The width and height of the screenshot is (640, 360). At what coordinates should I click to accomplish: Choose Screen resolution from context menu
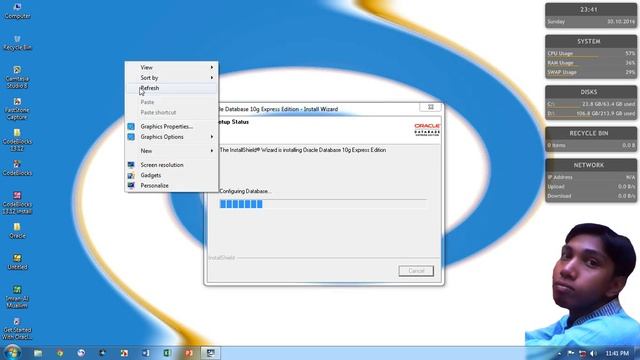[171, 165]
